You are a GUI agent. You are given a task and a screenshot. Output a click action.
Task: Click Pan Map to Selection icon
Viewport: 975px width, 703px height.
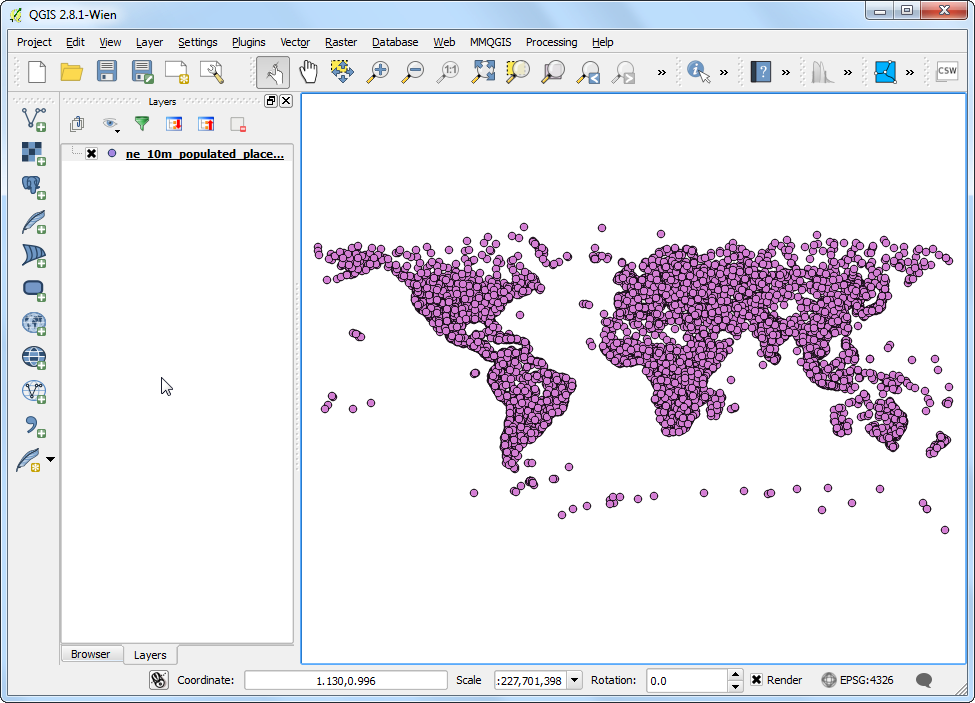point(342,71)
